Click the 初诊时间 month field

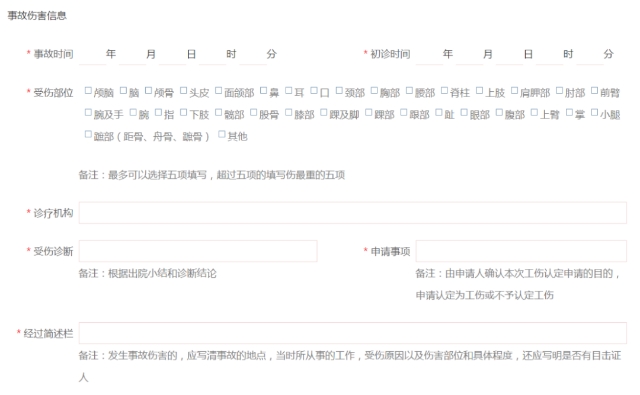click(x=469, y=55)
